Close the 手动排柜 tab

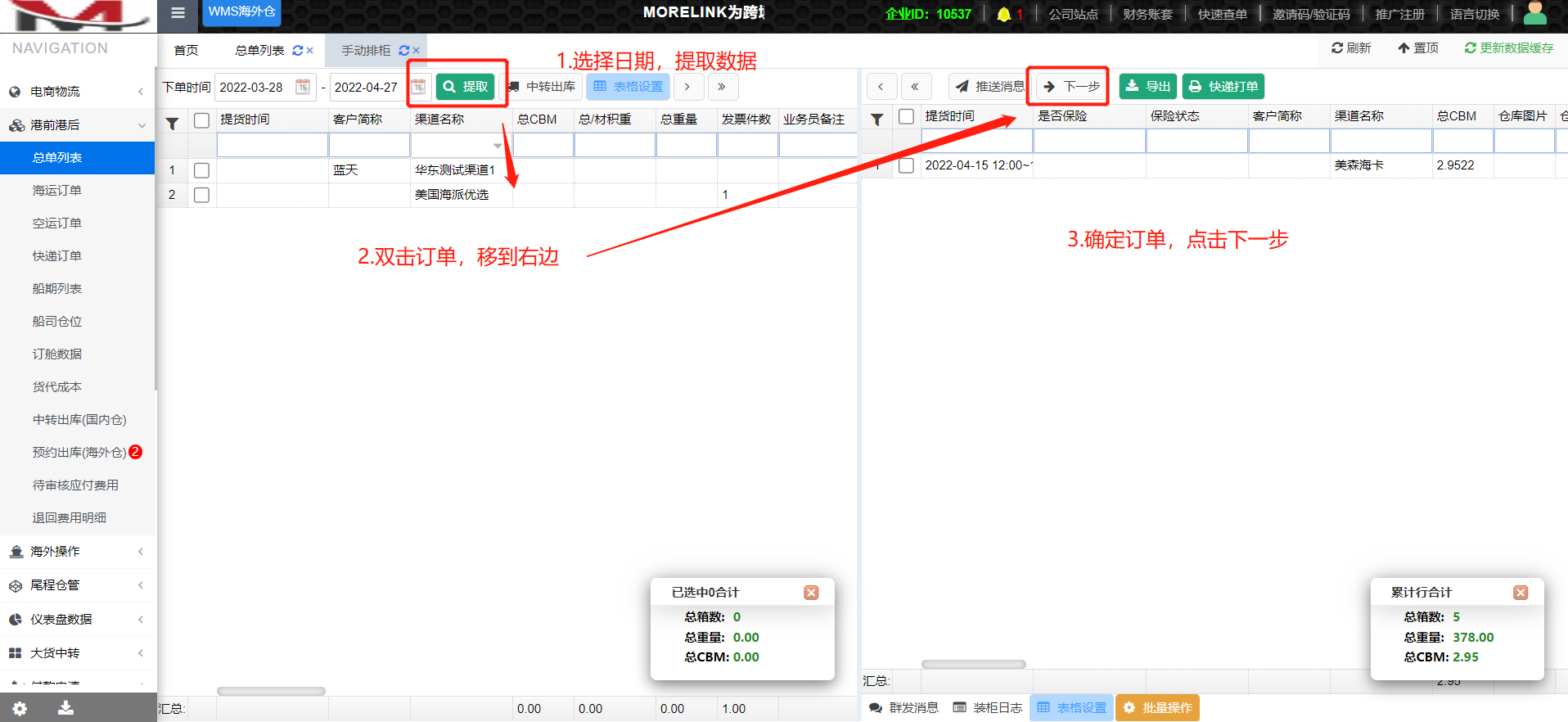pos(417,51)
